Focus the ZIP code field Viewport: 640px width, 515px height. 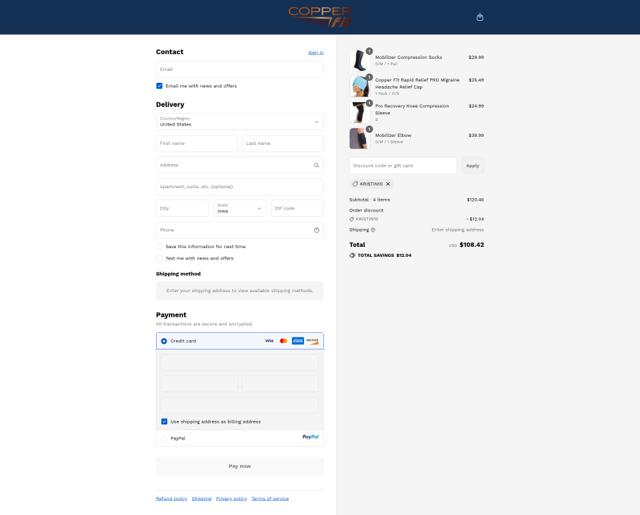point(297,209)
